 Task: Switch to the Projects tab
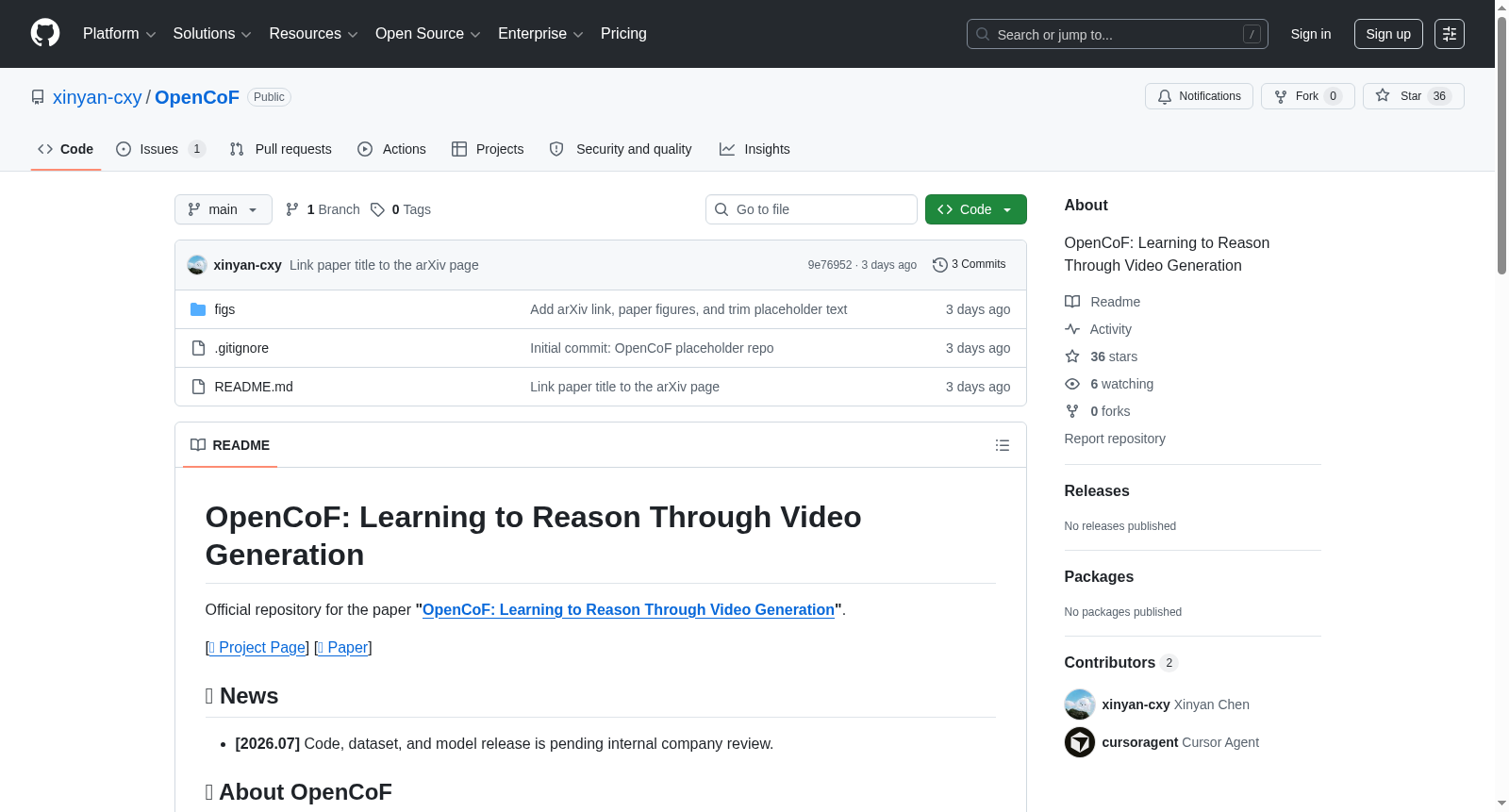click(488, 149)
